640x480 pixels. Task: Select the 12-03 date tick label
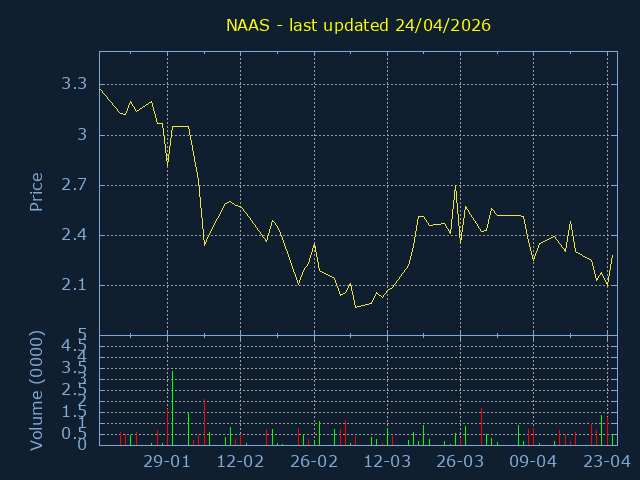pos(387,462)
